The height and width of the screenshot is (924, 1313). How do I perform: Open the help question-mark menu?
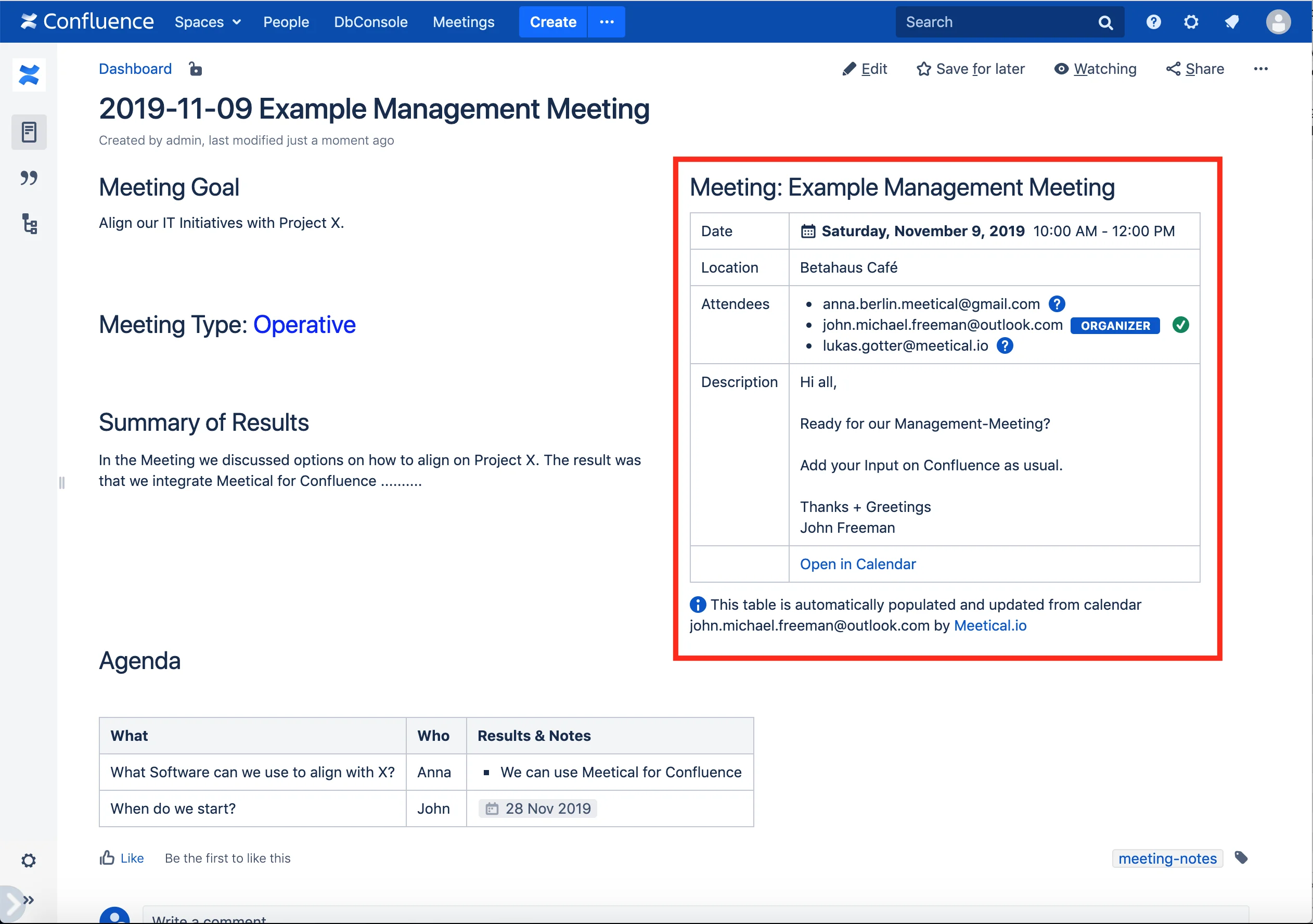click(x=1153, y=22)
